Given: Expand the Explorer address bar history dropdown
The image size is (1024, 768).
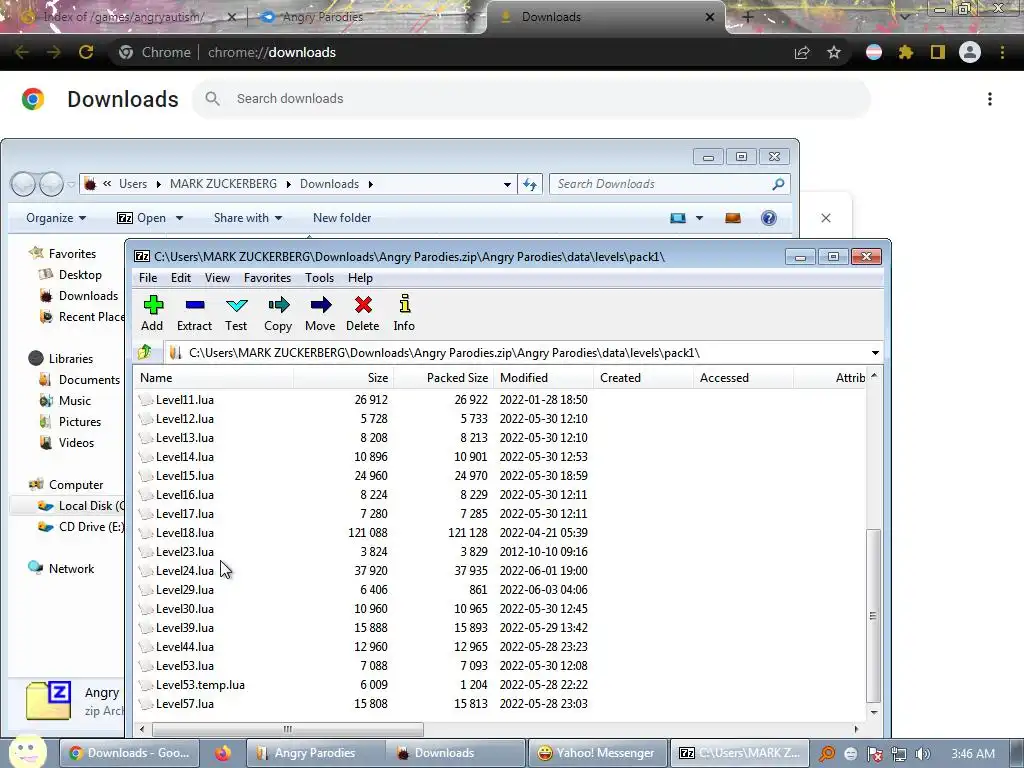Looking at the screenshot, I should pyautogui.click(x=507, y=185).
